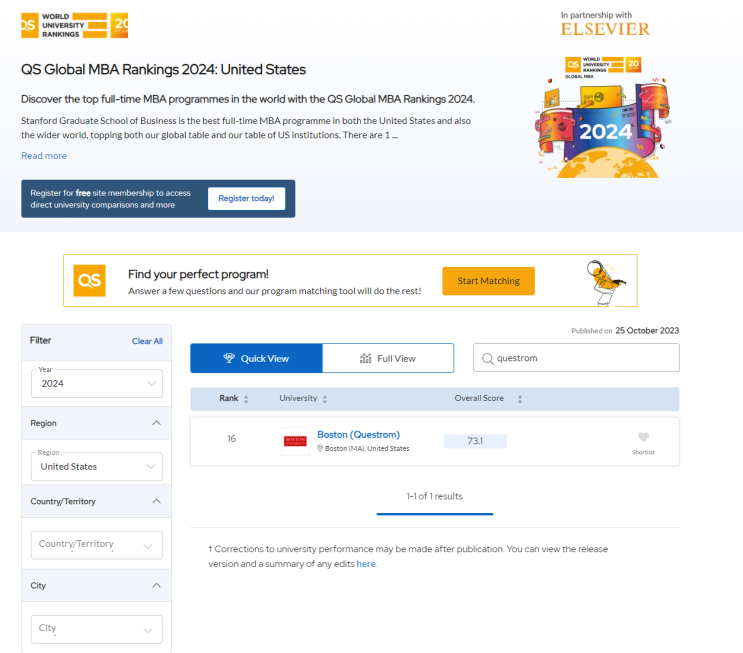743x653 pixels.
Task: Shortlist Boston (Questrom) with heart icon
Action: pos(643,437)
